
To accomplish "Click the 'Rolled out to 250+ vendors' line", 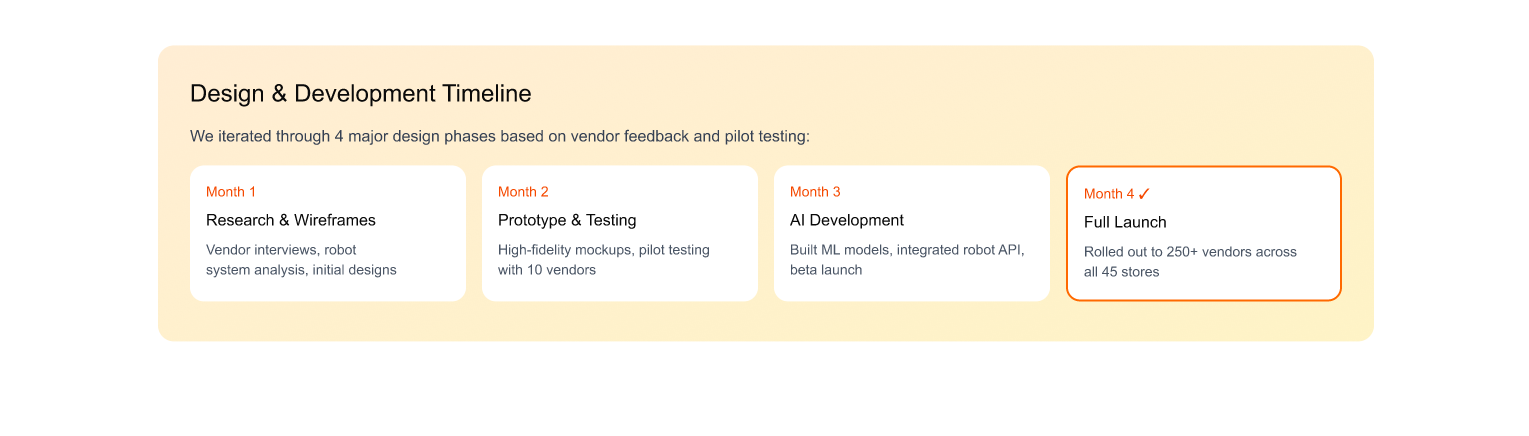I will [1190, 252].
